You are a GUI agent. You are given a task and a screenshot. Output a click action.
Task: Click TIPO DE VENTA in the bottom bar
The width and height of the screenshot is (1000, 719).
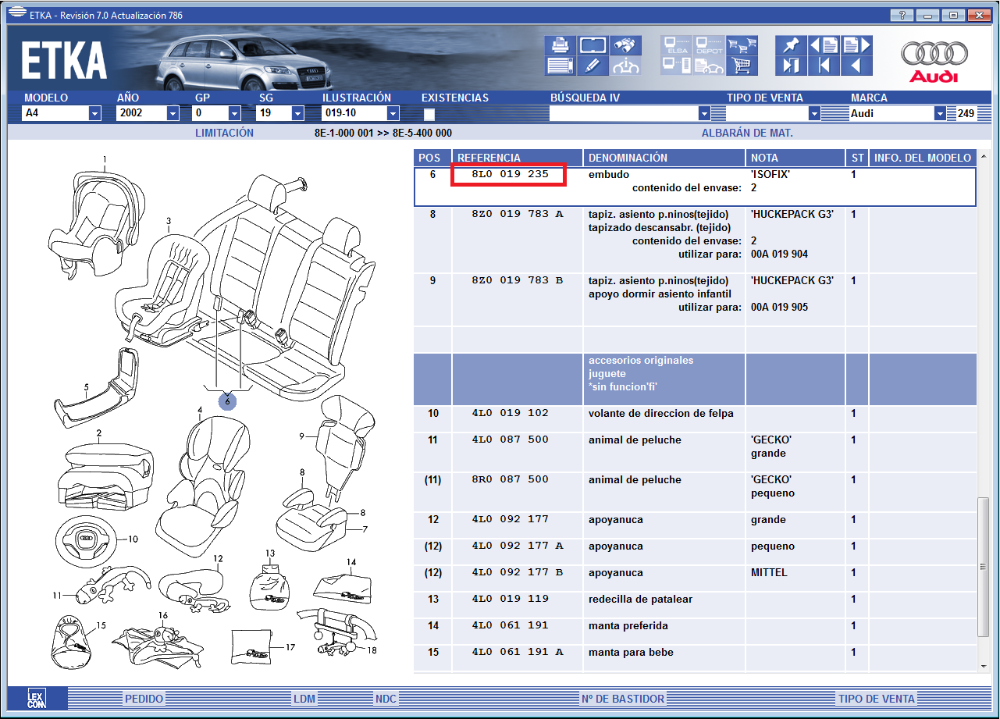(877, 699)
